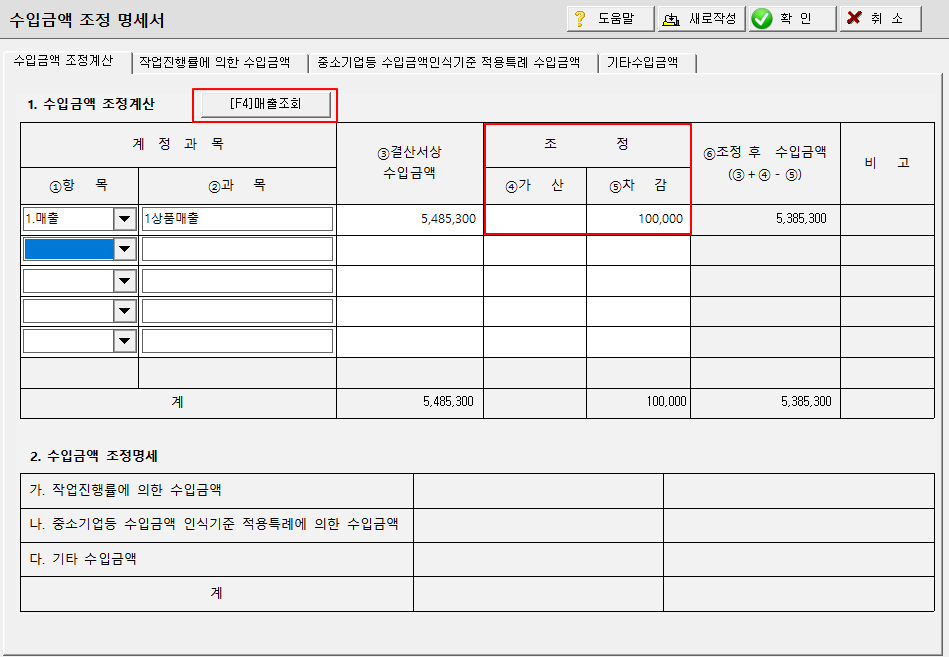Click 5,485,300 in the 1.매출 row

click(x=448, y=219)
